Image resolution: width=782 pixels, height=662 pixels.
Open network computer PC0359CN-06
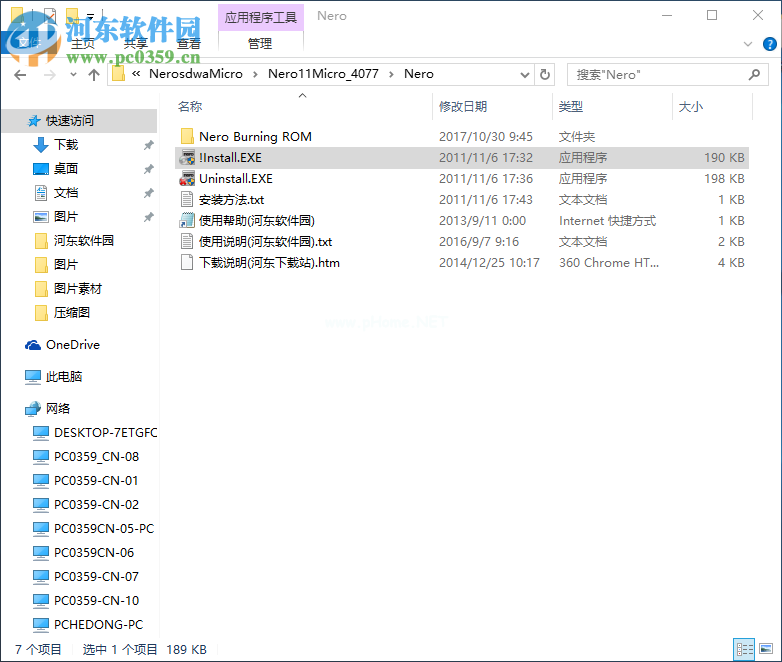[x=94, y=552]
